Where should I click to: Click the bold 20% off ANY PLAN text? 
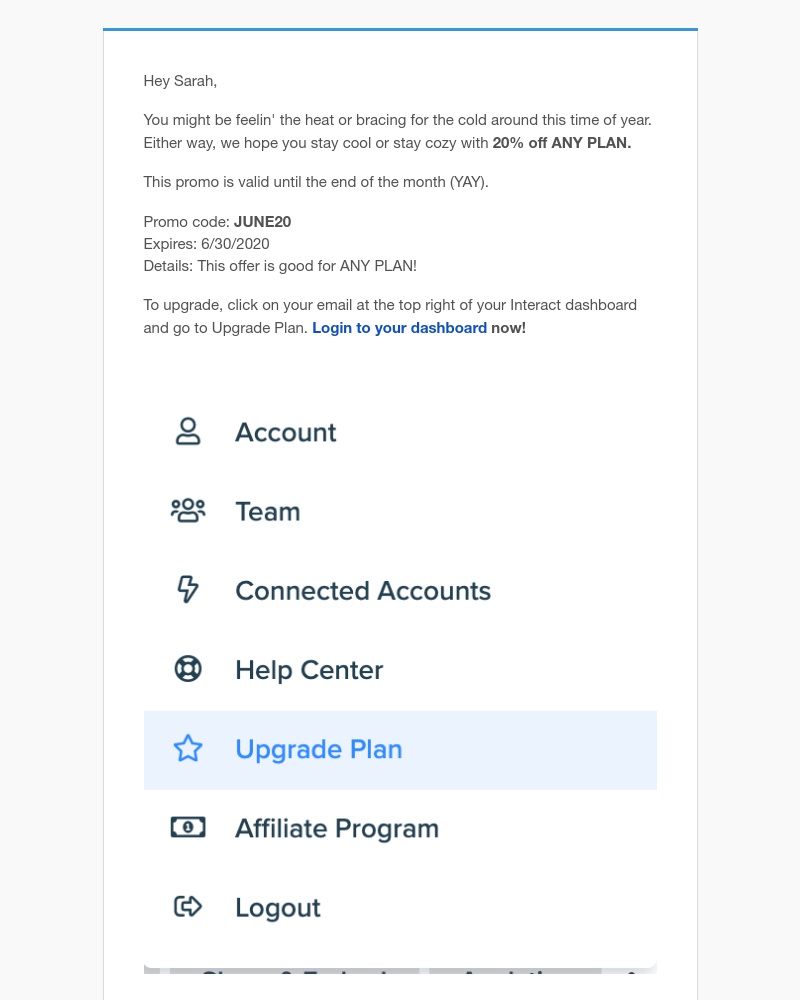561,143
